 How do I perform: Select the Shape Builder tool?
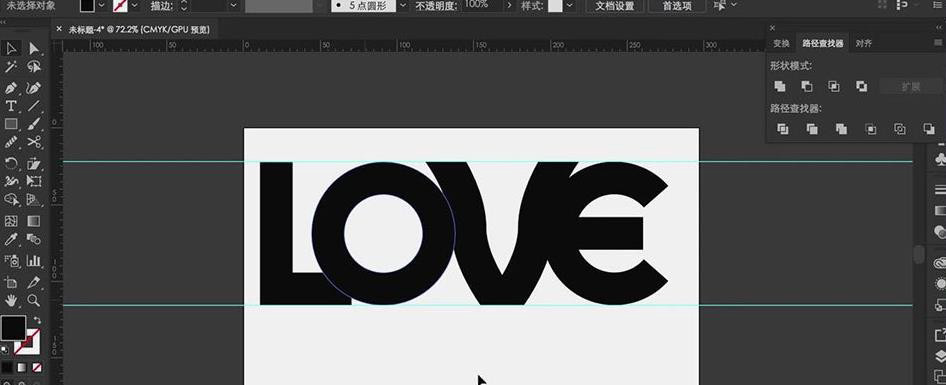(x=11, y=199)
